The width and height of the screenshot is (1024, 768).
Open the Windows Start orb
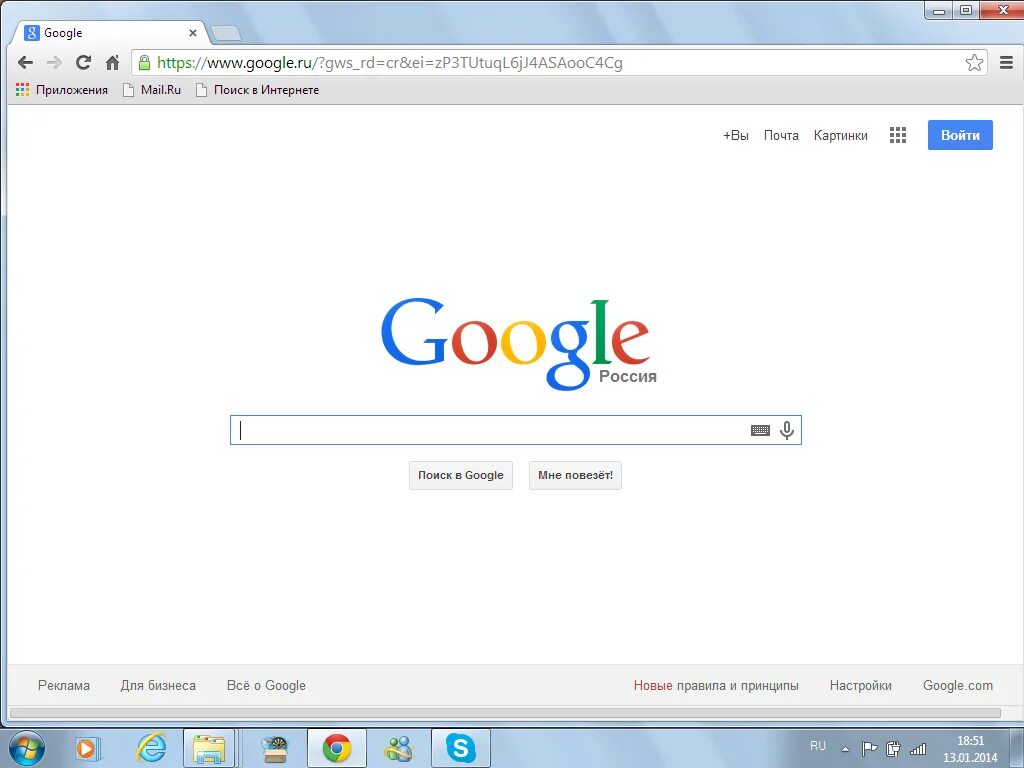coord(27,748)
